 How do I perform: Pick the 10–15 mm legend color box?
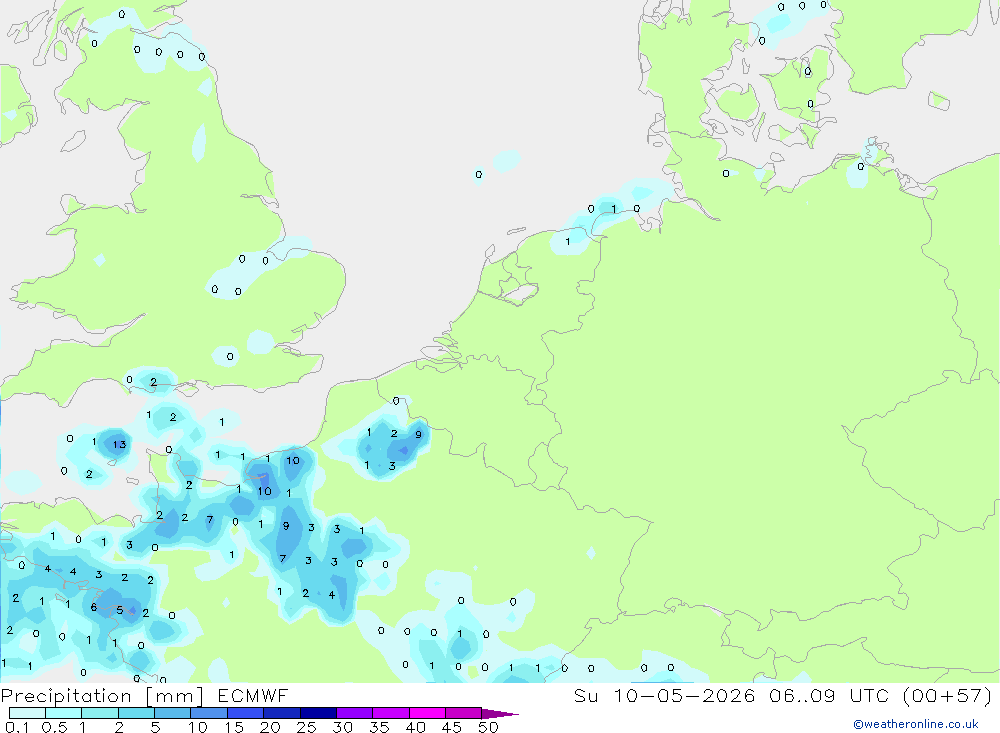(x=209, y=713)
